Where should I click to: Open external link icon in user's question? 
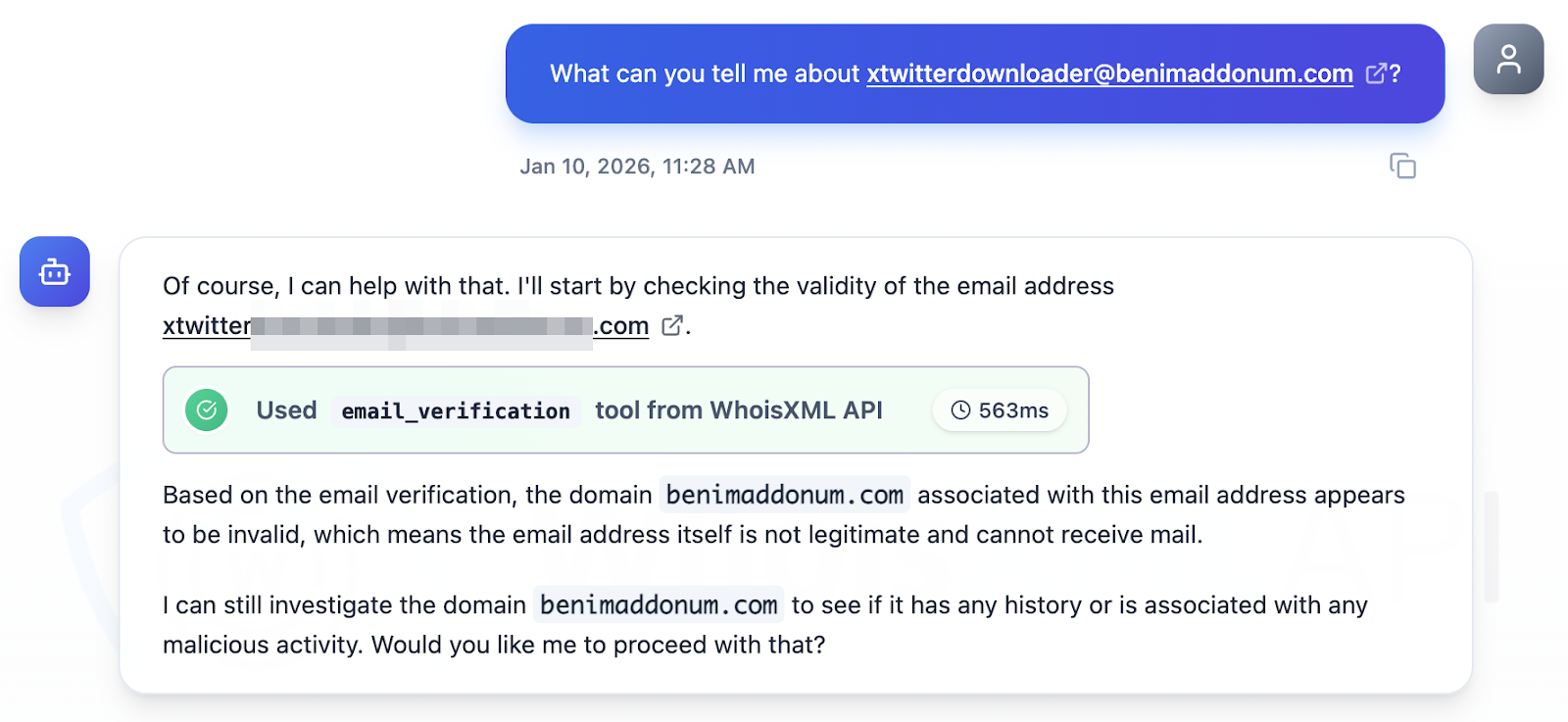(1376, 73)
